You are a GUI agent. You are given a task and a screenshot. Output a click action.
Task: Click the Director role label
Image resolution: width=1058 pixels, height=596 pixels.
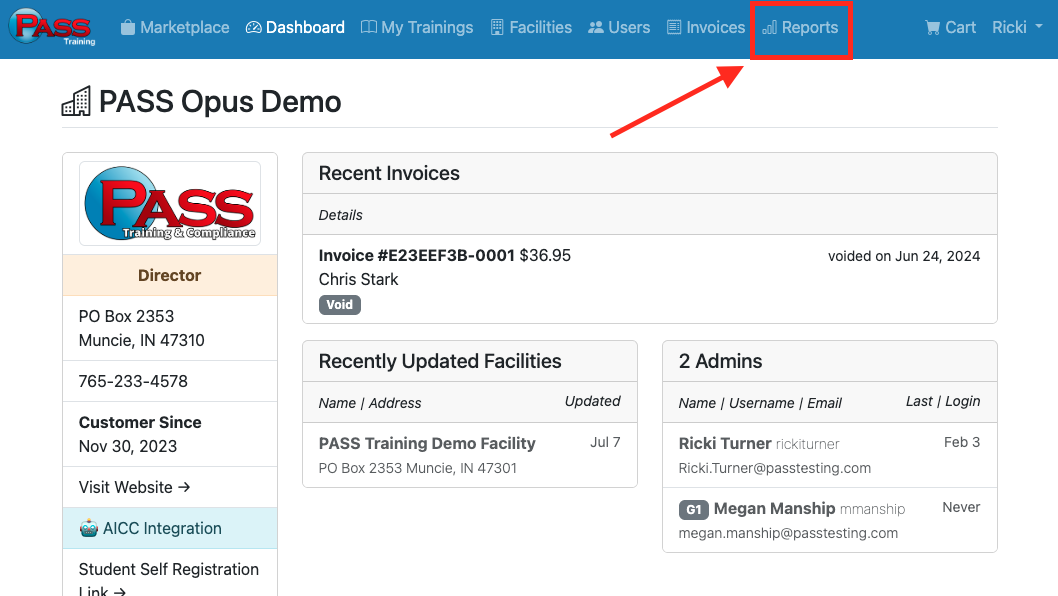point(169,275)
